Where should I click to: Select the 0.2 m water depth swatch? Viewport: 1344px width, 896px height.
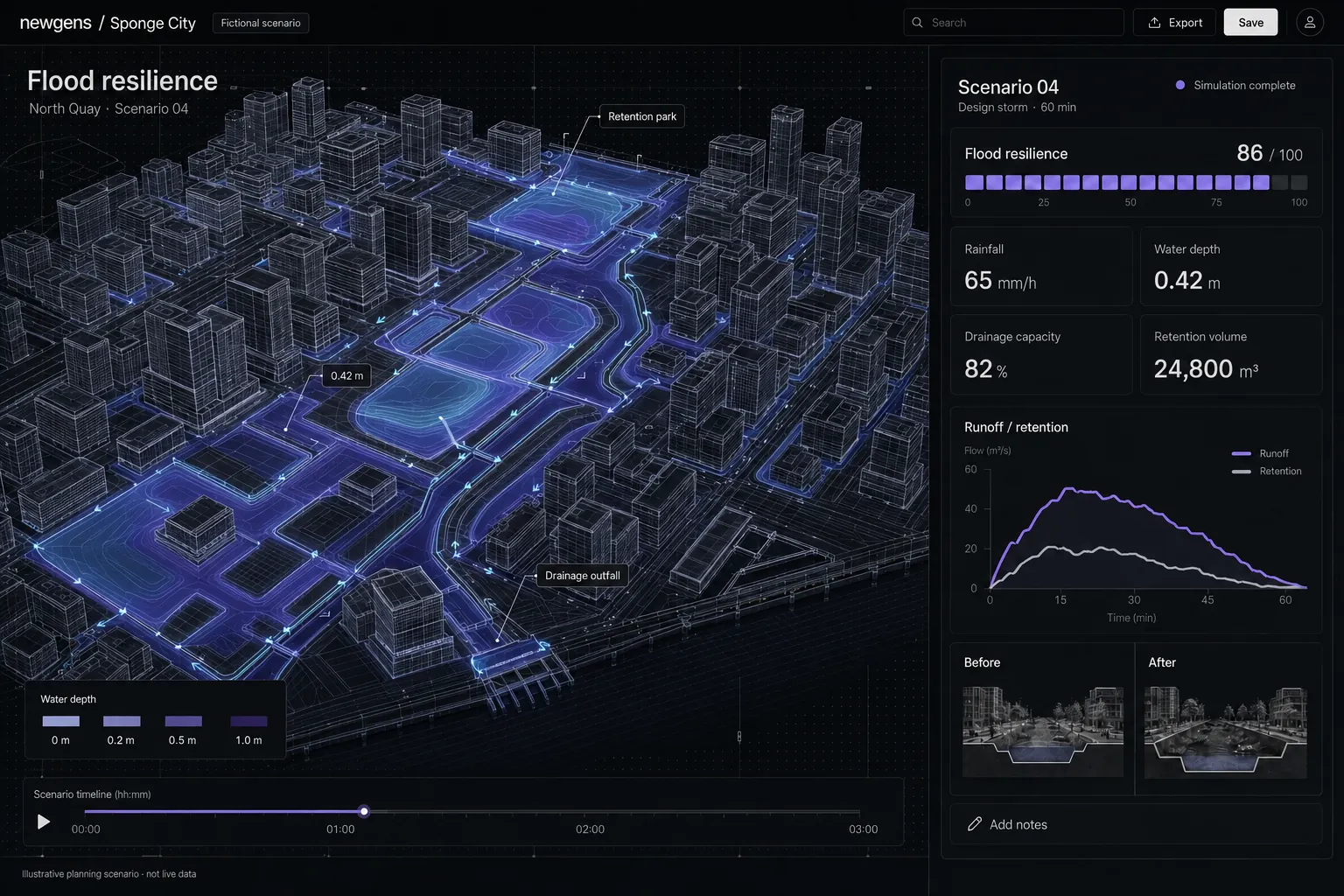[122, 721]
